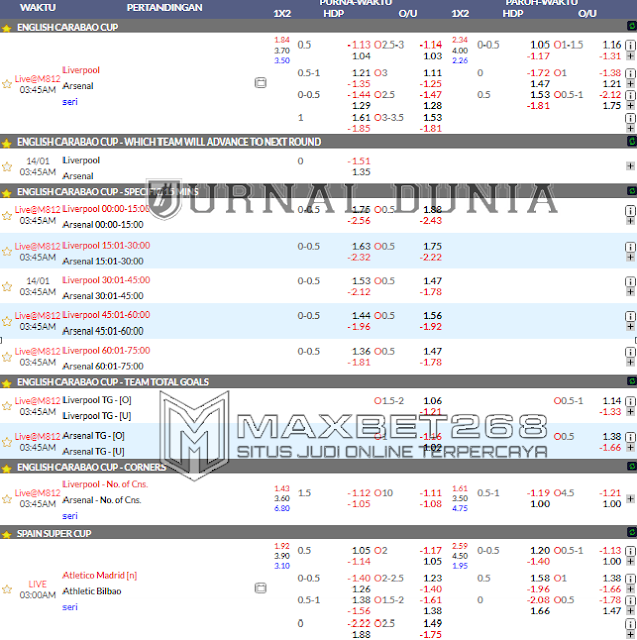The image size is (637, 640).
Task: Refresh the Which Team Will Advance section
Action: [632, 141]
